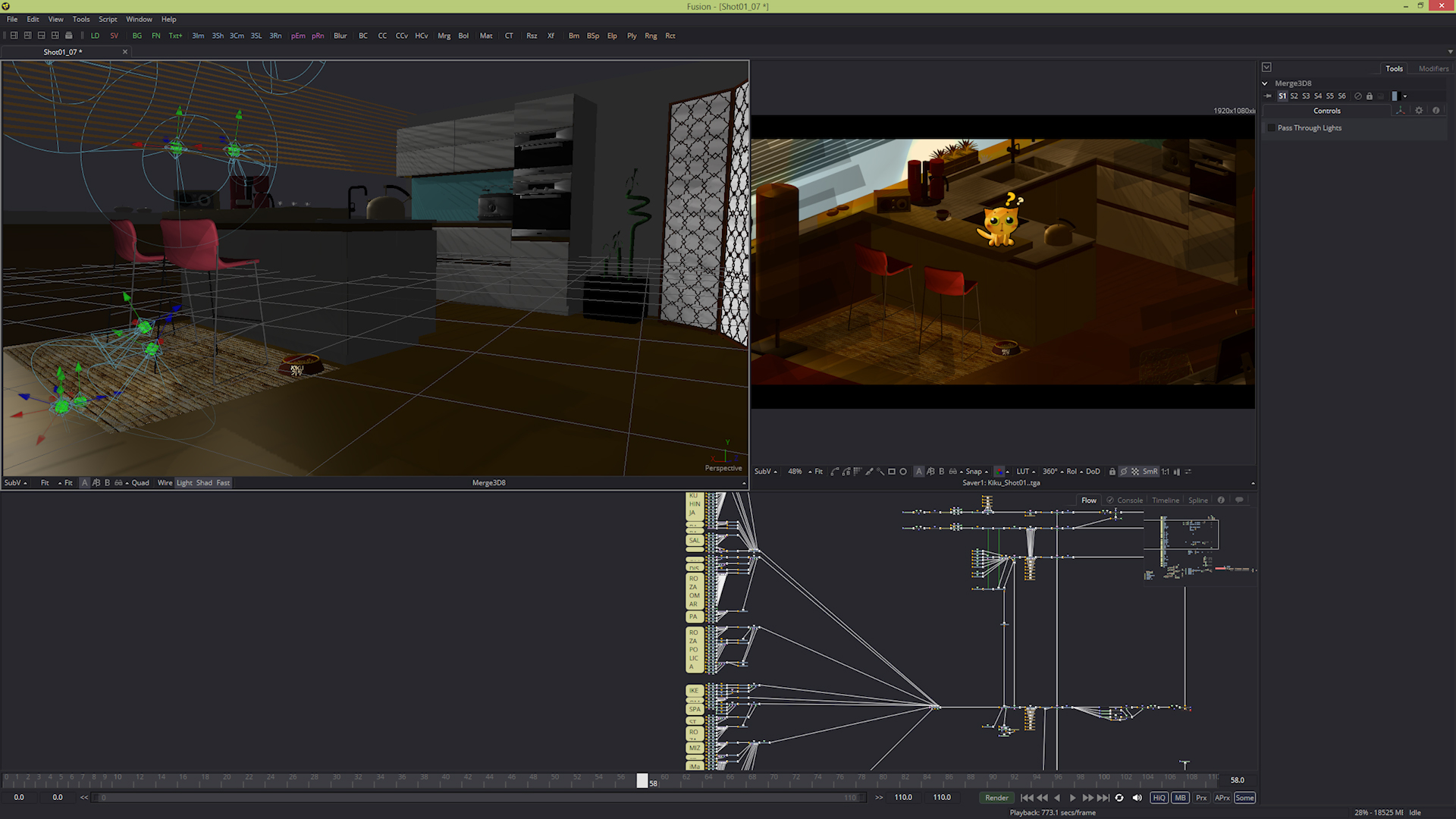
Task: Switch to the Timeline tab
Action: point(1166,500)
